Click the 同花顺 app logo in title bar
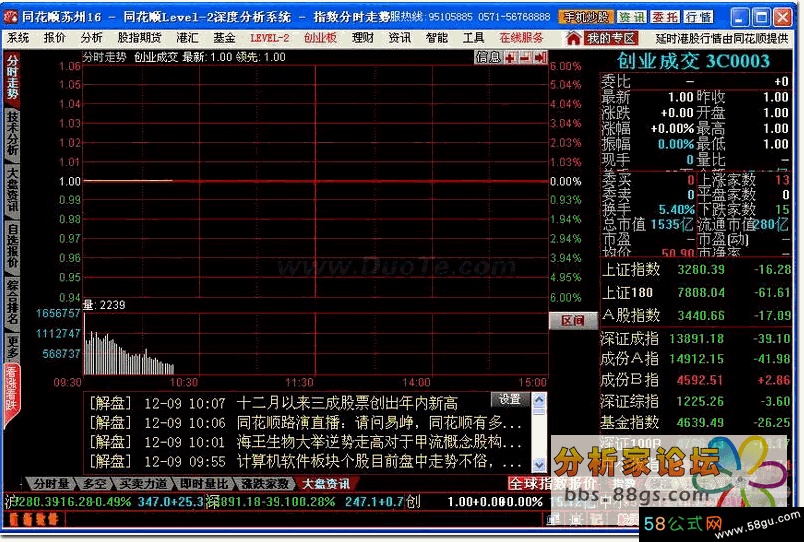This screenshot has width=804, height=542. (x=10, y=17)
